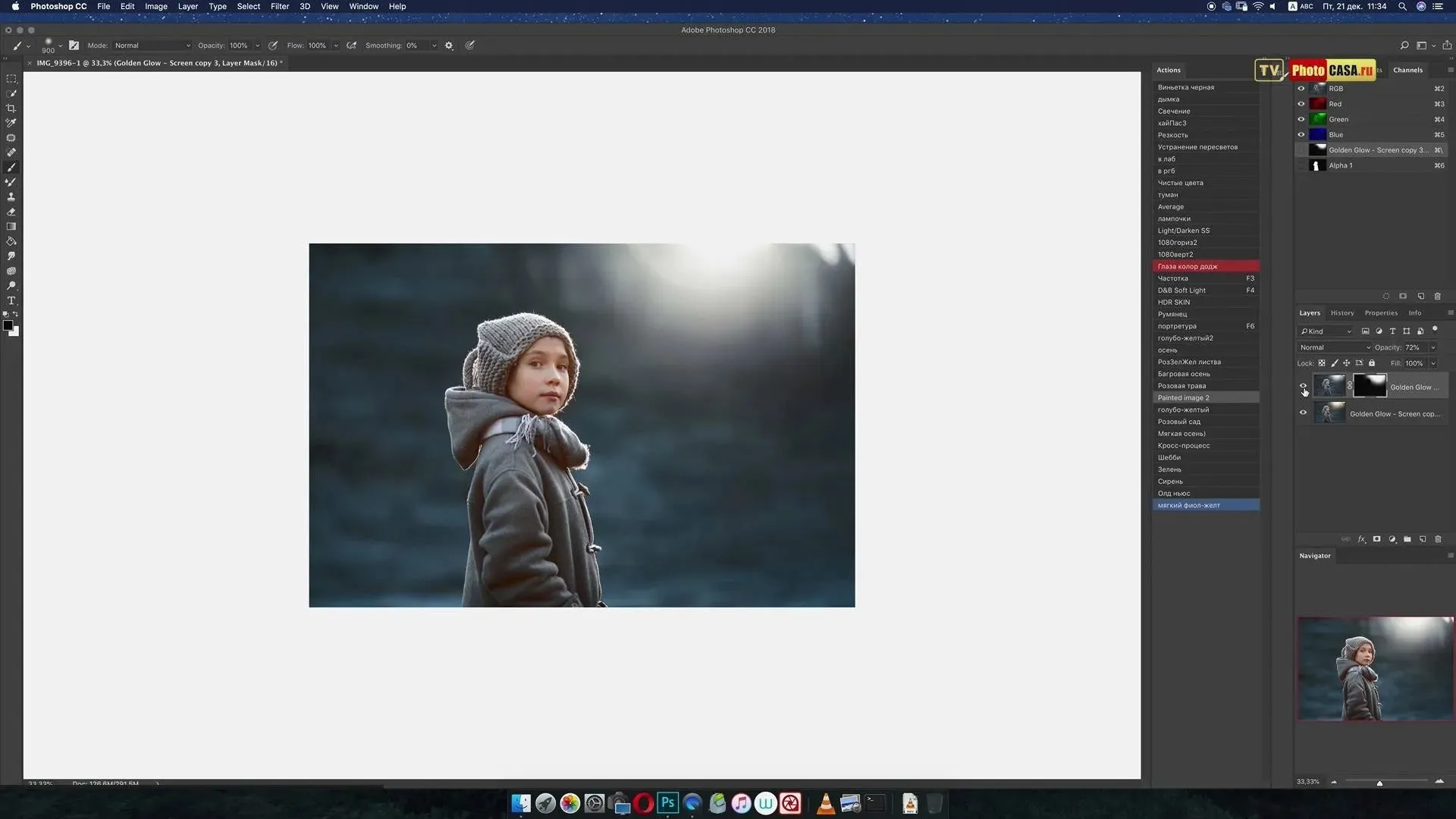The width and height of the screenshot is (1456, 819).
Task: Select the Eraser tool
Action: tap(11, 212)
